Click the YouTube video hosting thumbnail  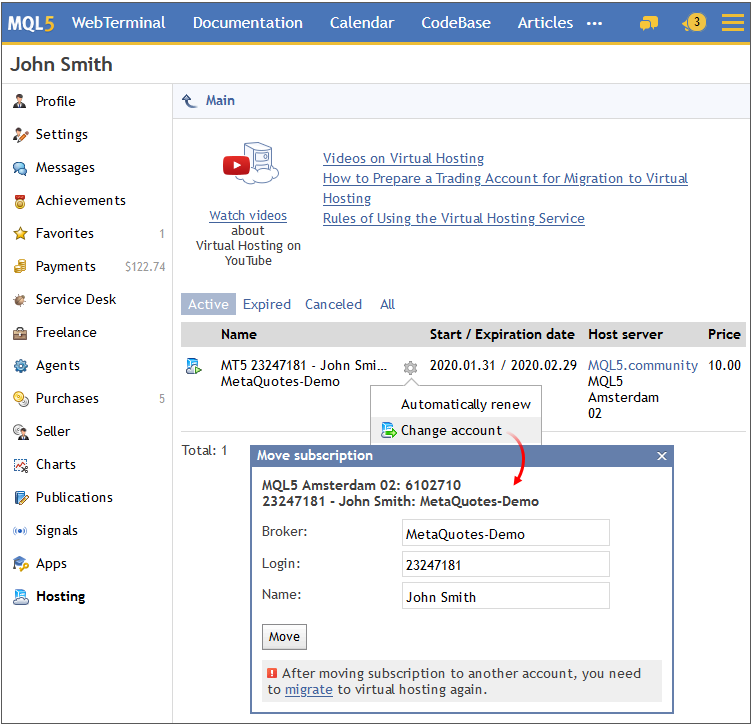(250, 163)
